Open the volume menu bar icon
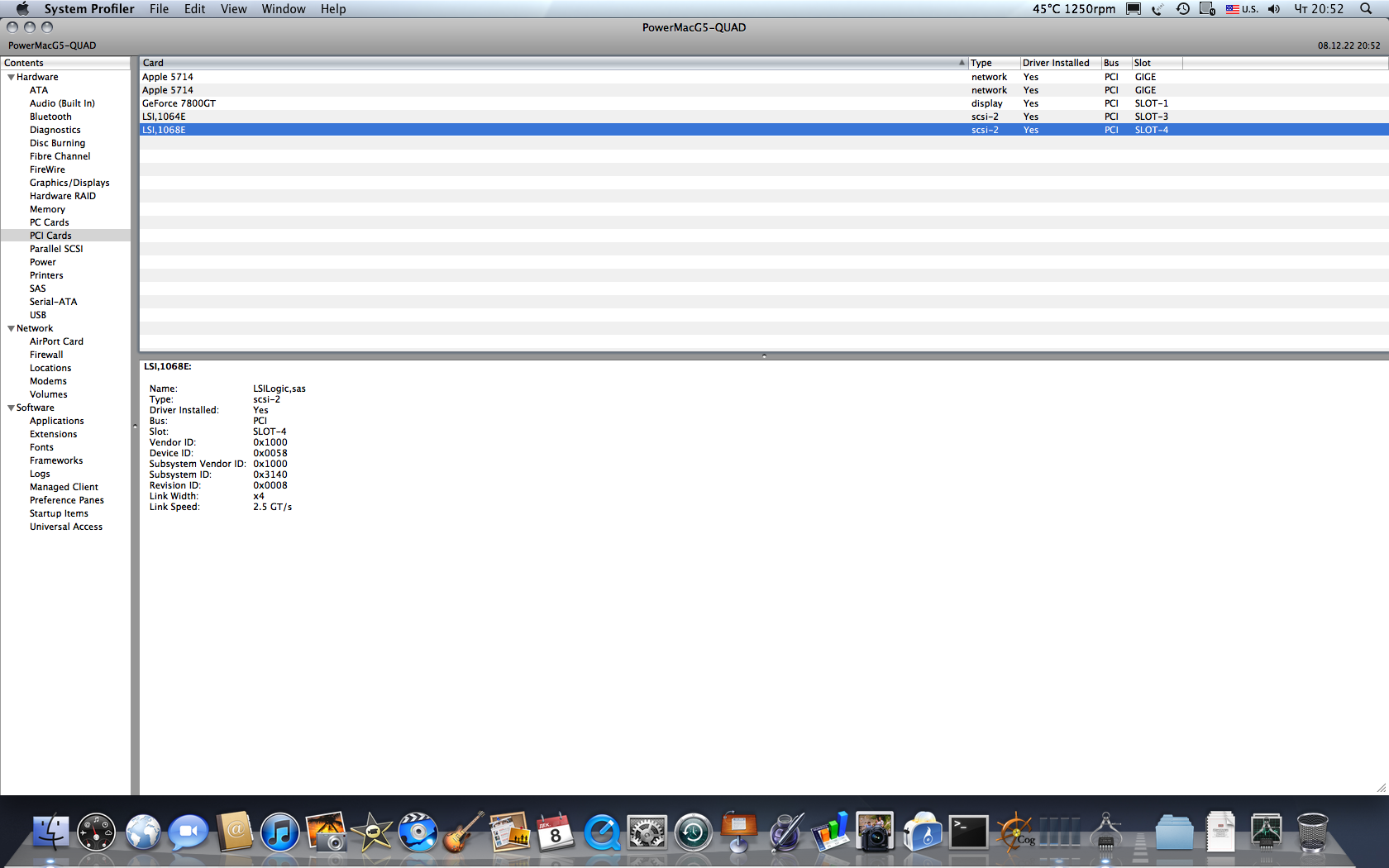Viewport: 1389px width, 868px height. [x=1274, y=9]
